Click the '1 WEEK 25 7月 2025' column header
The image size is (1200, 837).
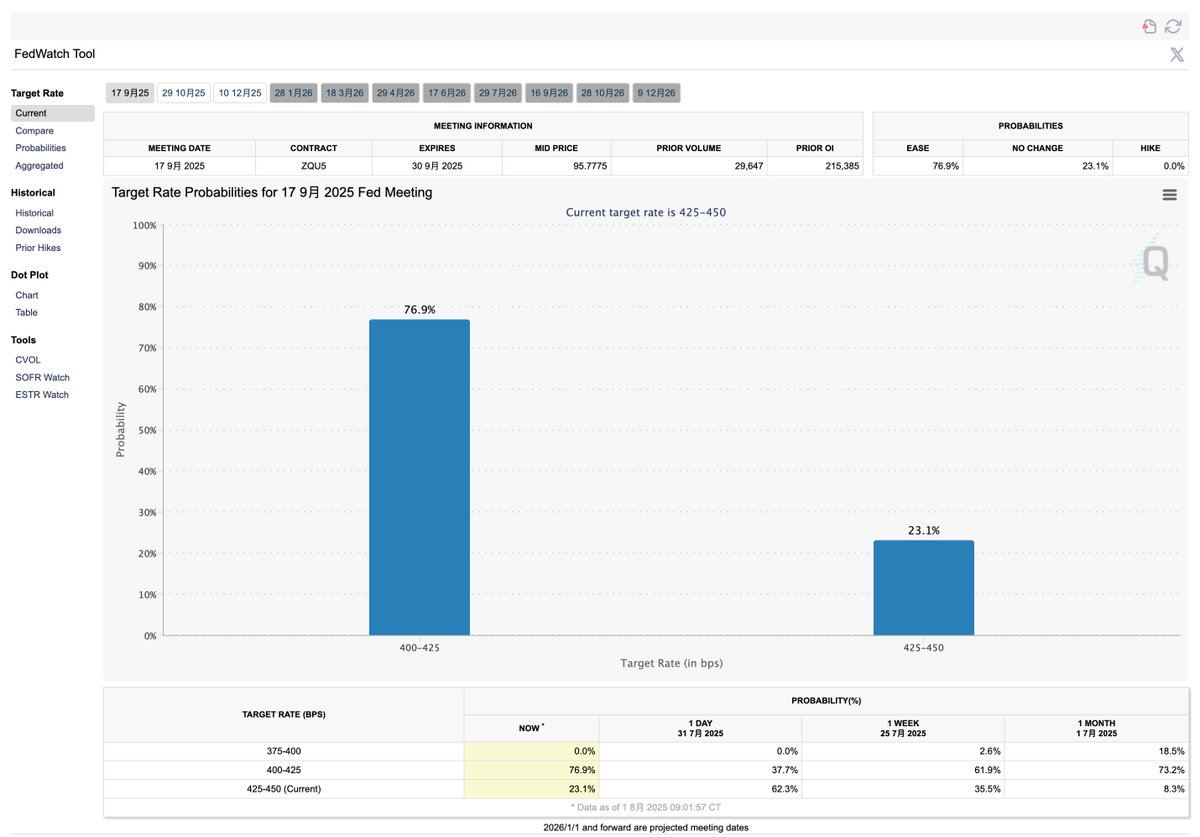click(x=903, y=728)
